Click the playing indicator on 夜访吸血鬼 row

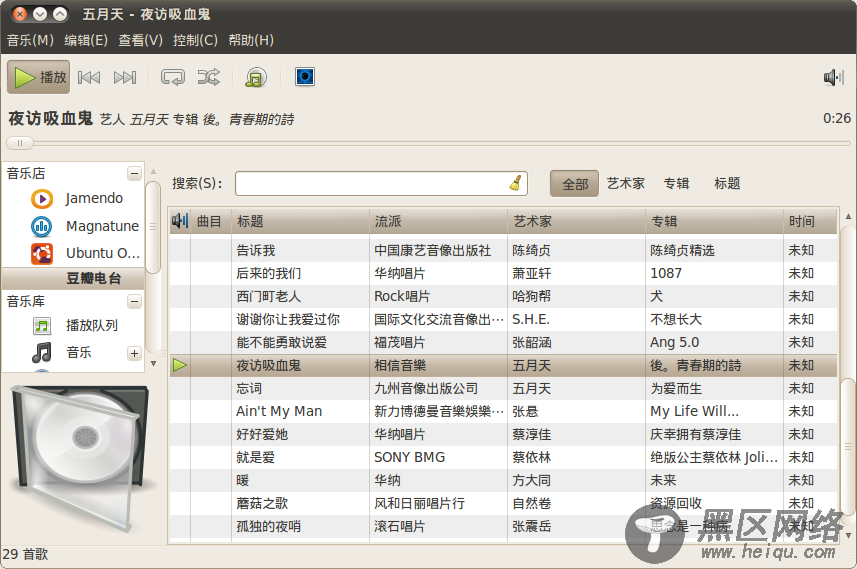[x=180, y=366]
